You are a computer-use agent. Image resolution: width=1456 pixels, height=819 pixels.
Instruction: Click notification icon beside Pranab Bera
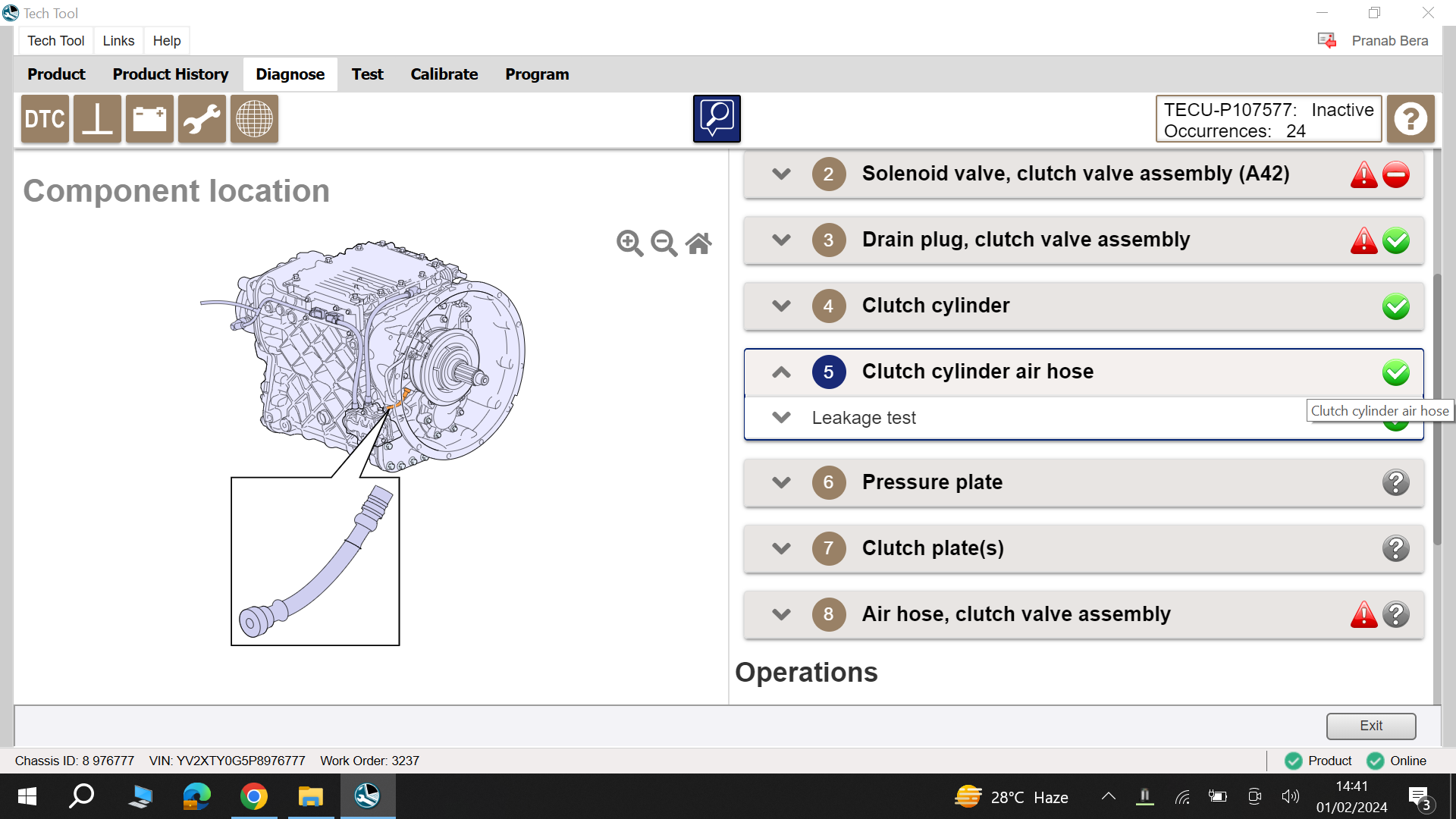[x=1326, y=40]
